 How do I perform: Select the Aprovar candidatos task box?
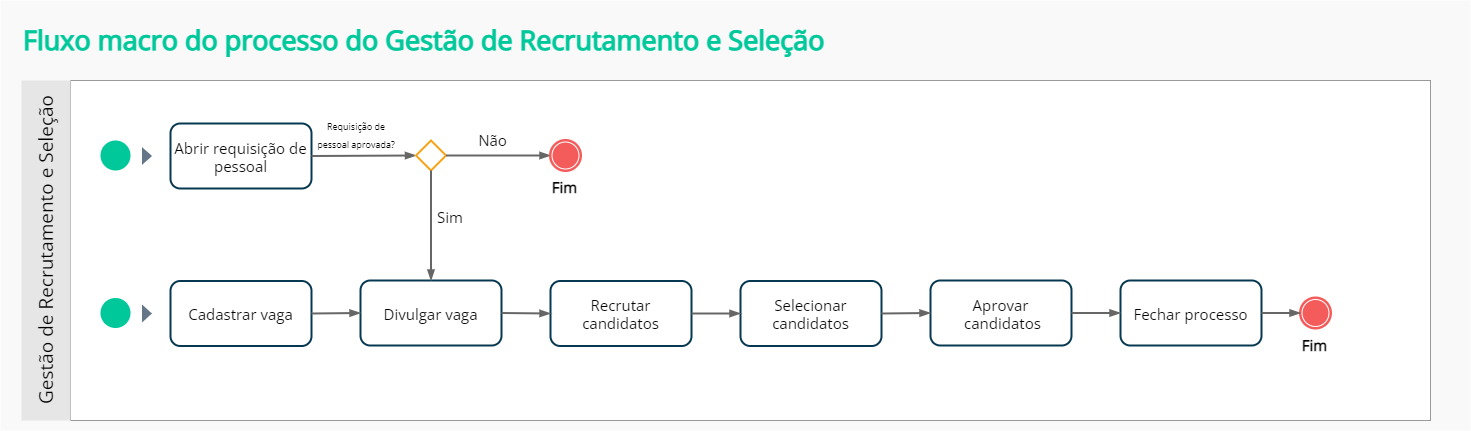pos(1000,314)
